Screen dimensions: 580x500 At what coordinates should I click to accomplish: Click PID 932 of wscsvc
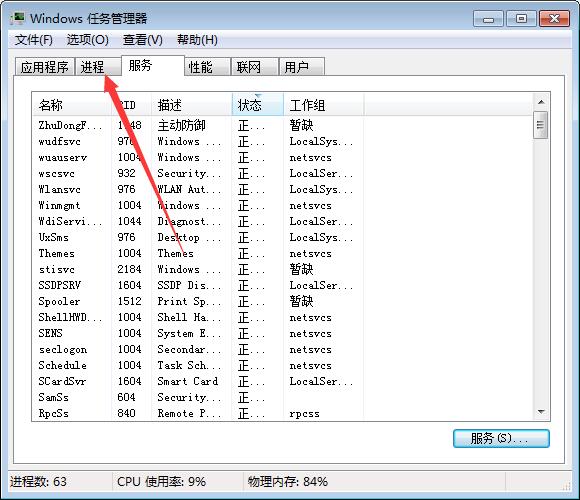pyautogui.click(x=126, y=173)
